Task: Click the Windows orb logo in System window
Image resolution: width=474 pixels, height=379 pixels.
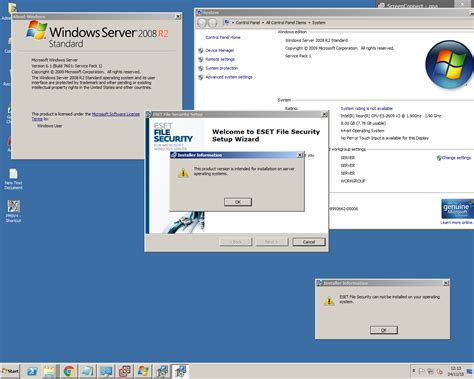Action: click(x=449, y=64)
